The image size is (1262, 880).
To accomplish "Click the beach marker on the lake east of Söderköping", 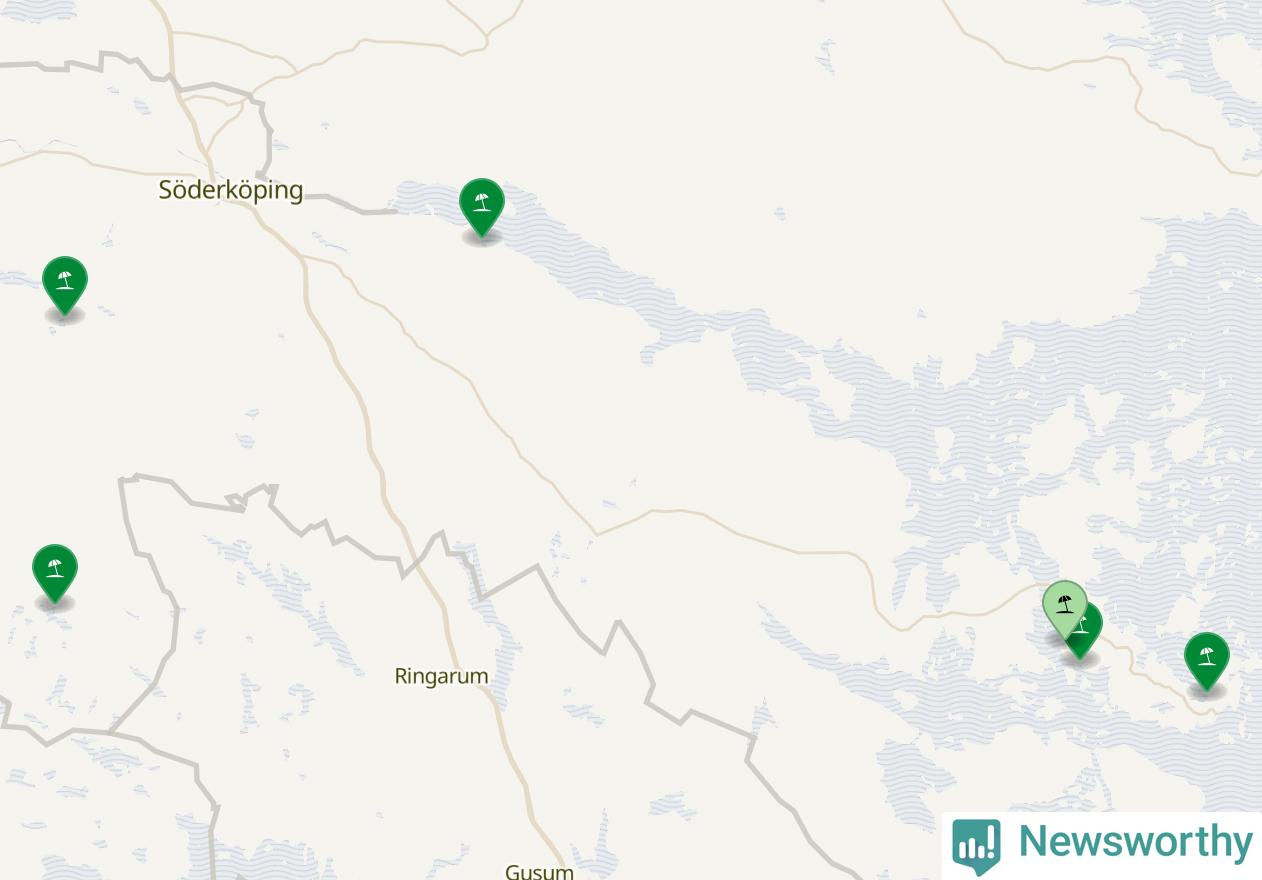I will coord(481,206).
